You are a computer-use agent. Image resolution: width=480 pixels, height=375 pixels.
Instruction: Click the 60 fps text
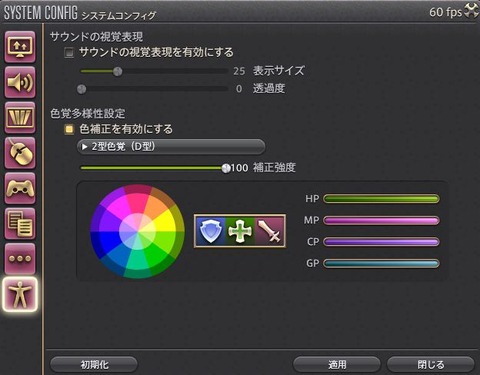click(x=445, y=12)
